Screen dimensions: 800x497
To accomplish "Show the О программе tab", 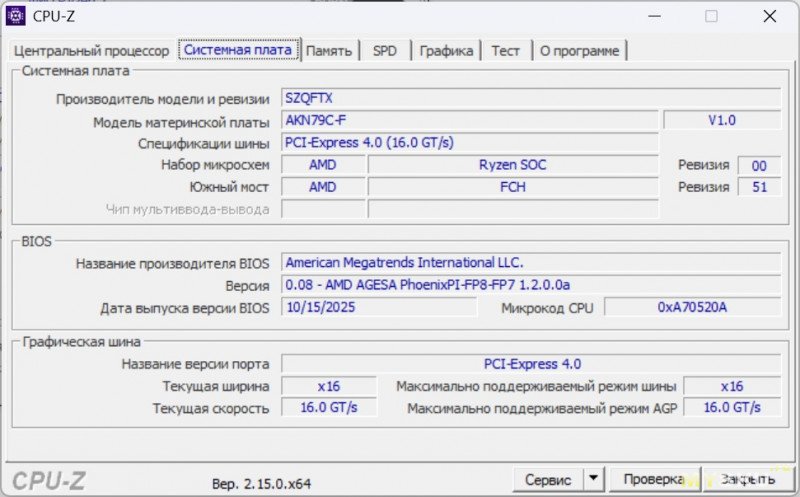I will (x=579, y=51).
